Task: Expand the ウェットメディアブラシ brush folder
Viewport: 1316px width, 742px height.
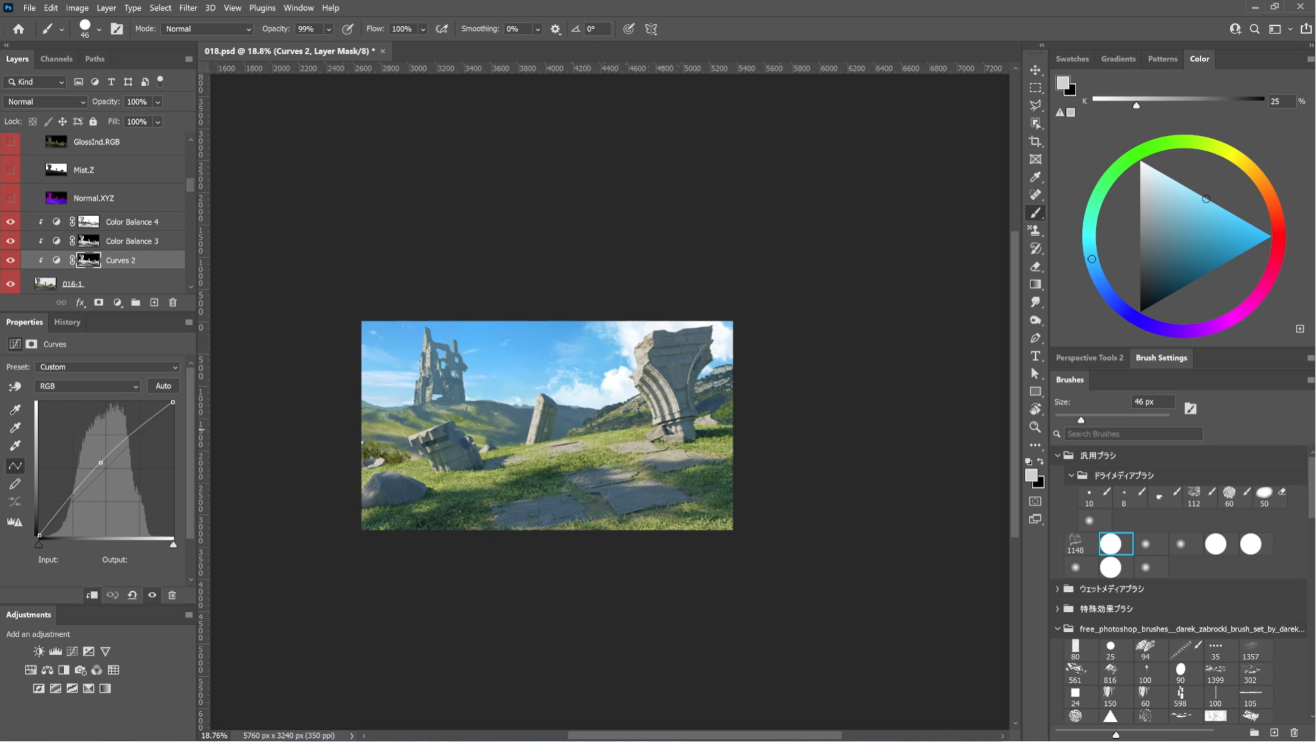Action: point(1057,589)
